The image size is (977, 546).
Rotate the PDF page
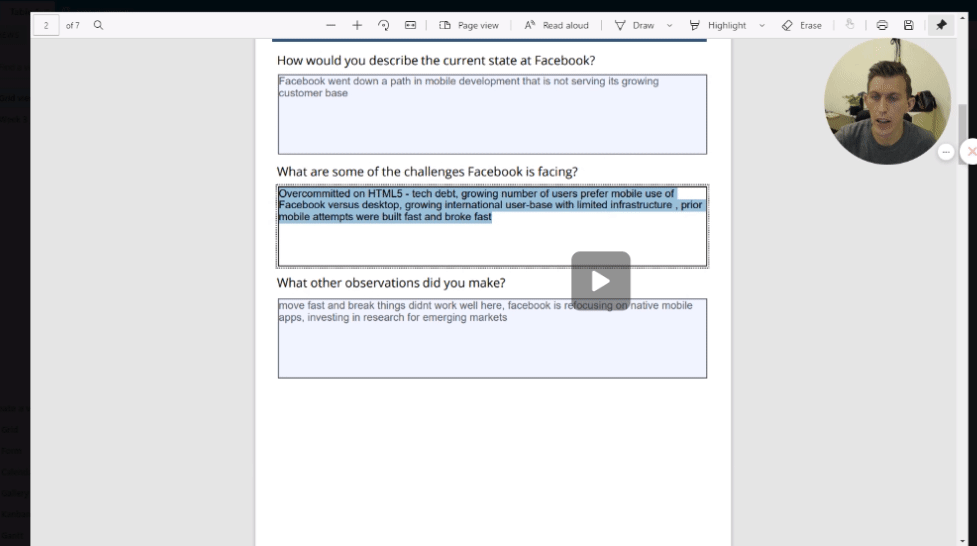coord(384,26)
